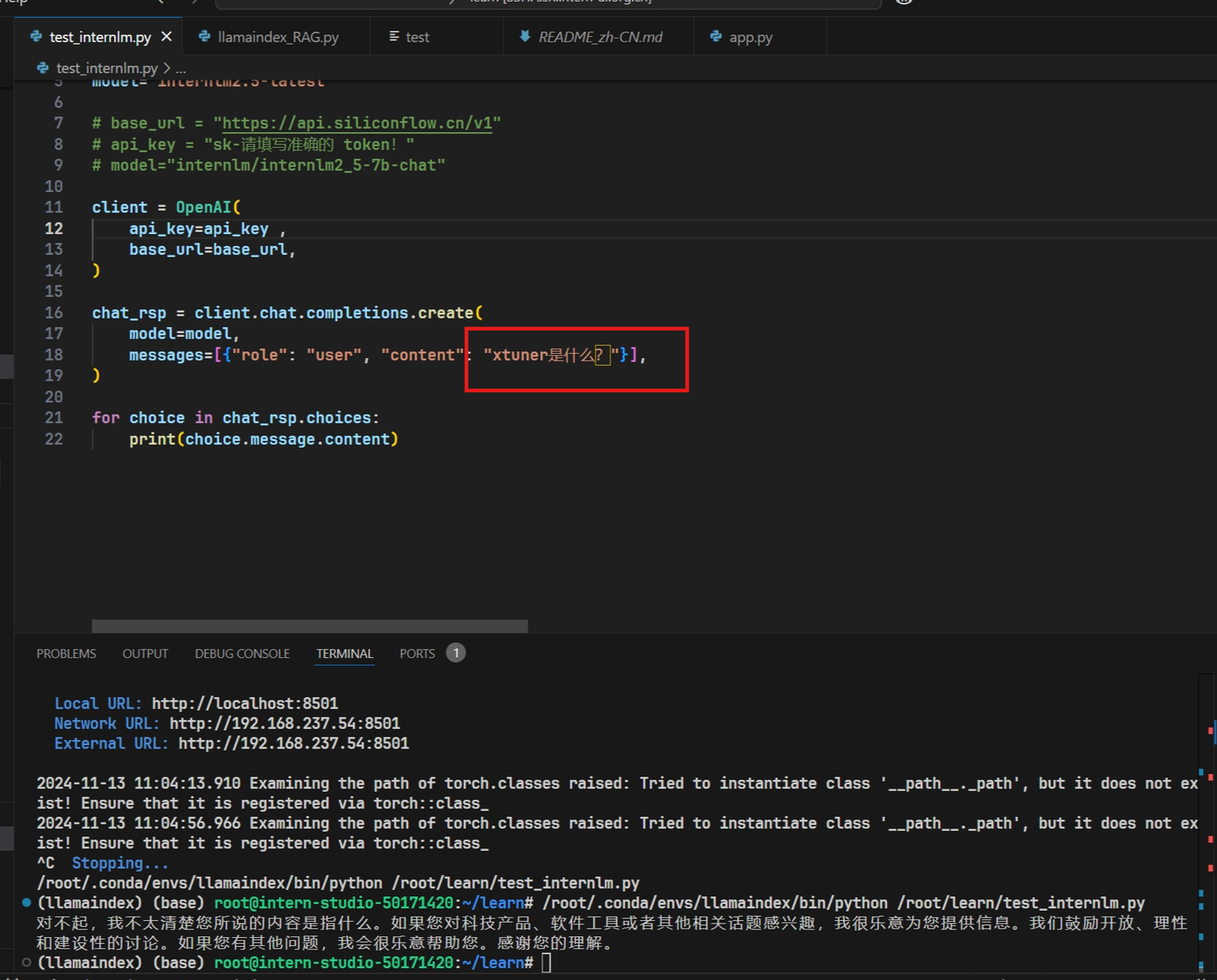This screenshot has height=980, width=1217.
Task: Open test_internlm.py breadcrumb file dropdown
Action: coord(106,68)
